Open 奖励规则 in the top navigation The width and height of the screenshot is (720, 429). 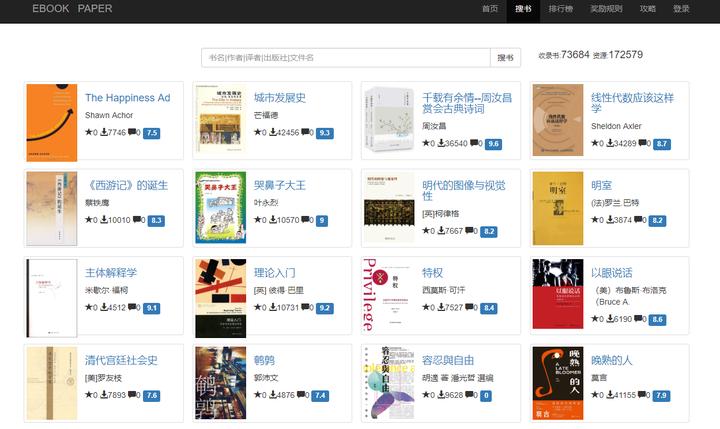[606, 9]
